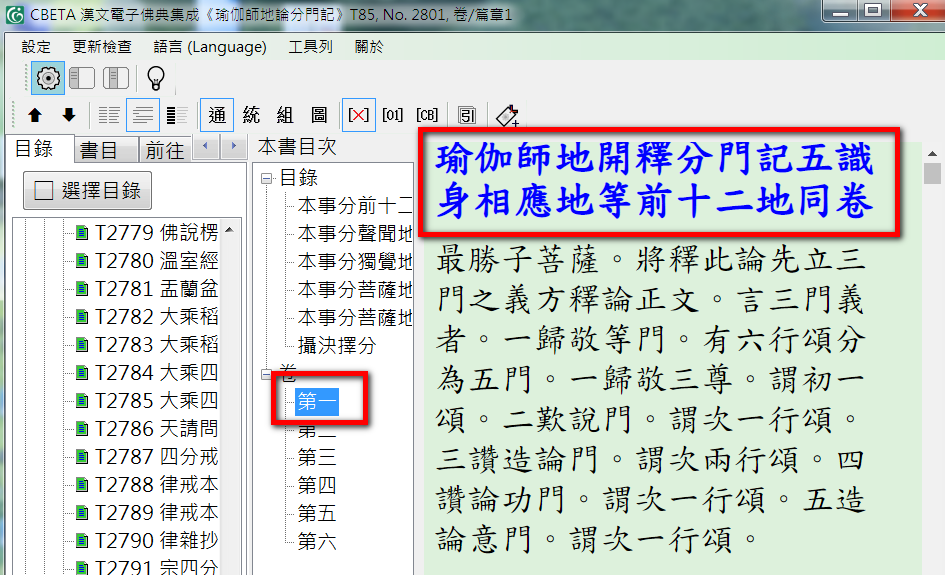Open T2784 in the catalog tree
This screenshot has width=945, height=575.
click(x=156, y=373)
